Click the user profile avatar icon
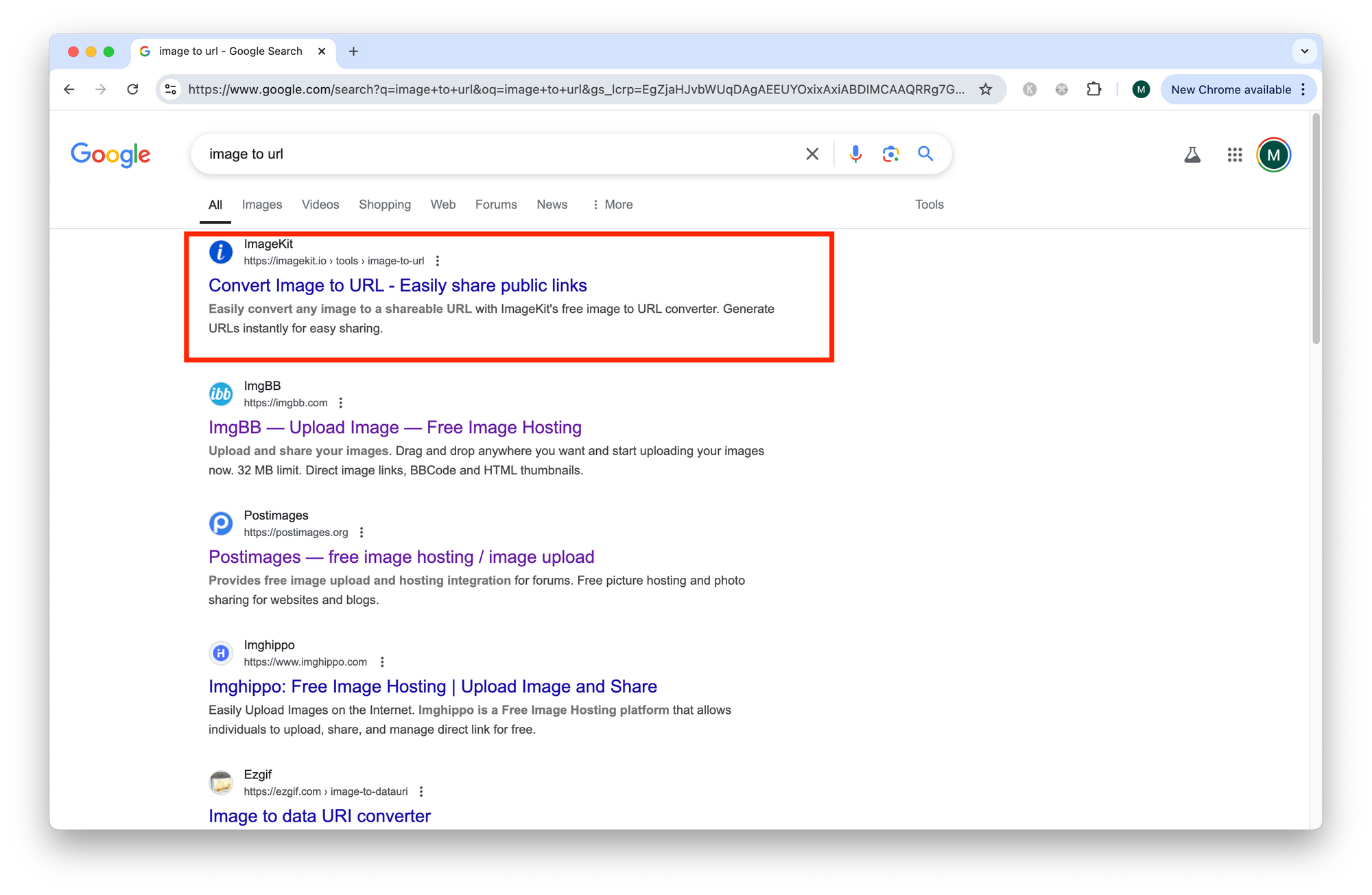The height and width of the screenshot is (895, 1372). (x=1275, y=154)
